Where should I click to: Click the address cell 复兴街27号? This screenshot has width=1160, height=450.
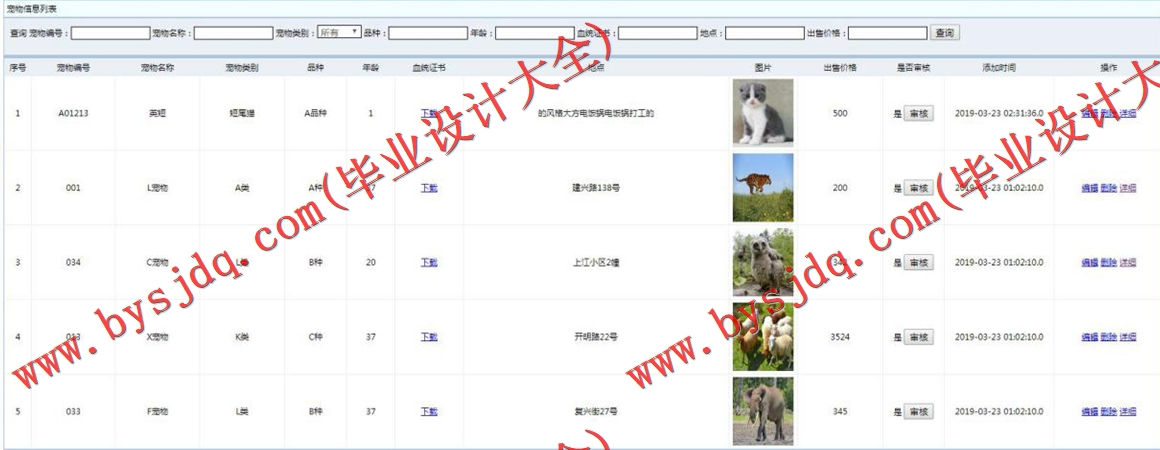coord(596,412)
